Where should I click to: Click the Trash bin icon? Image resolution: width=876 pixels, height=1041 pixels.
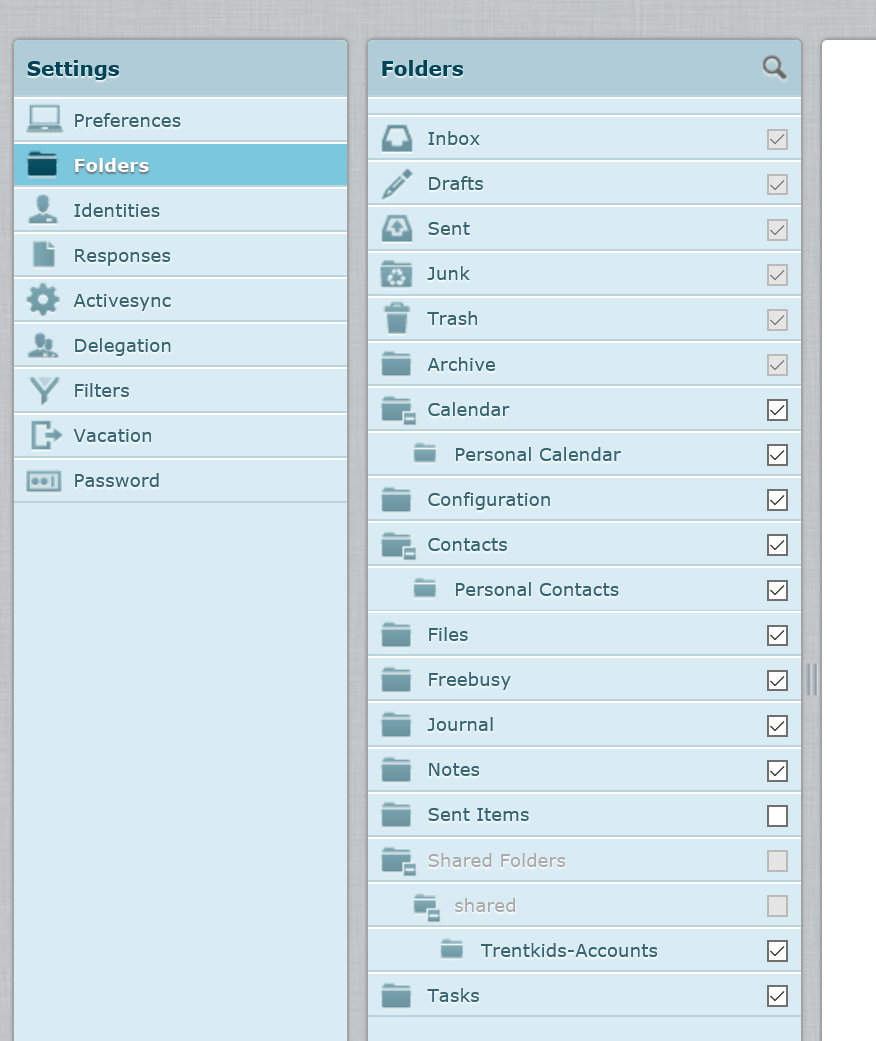[397, 319]
